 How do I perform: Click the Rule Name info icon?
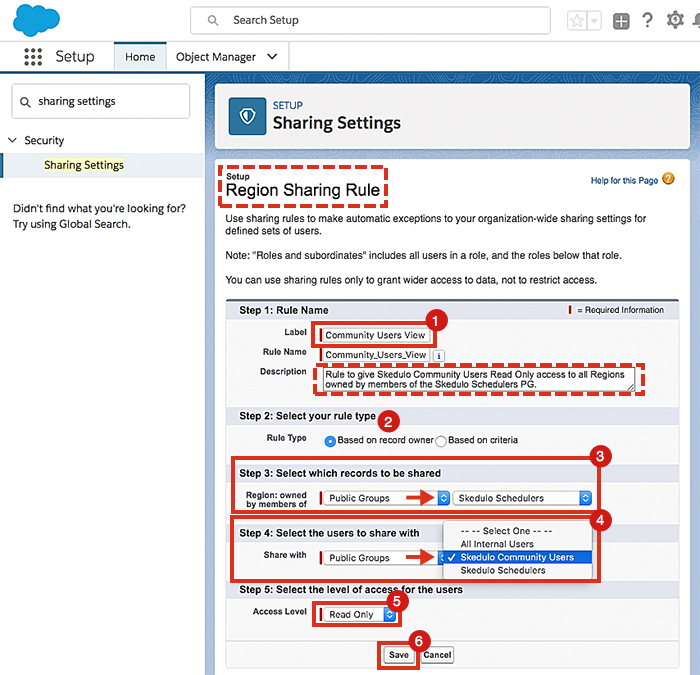click(x=439, y=356)
